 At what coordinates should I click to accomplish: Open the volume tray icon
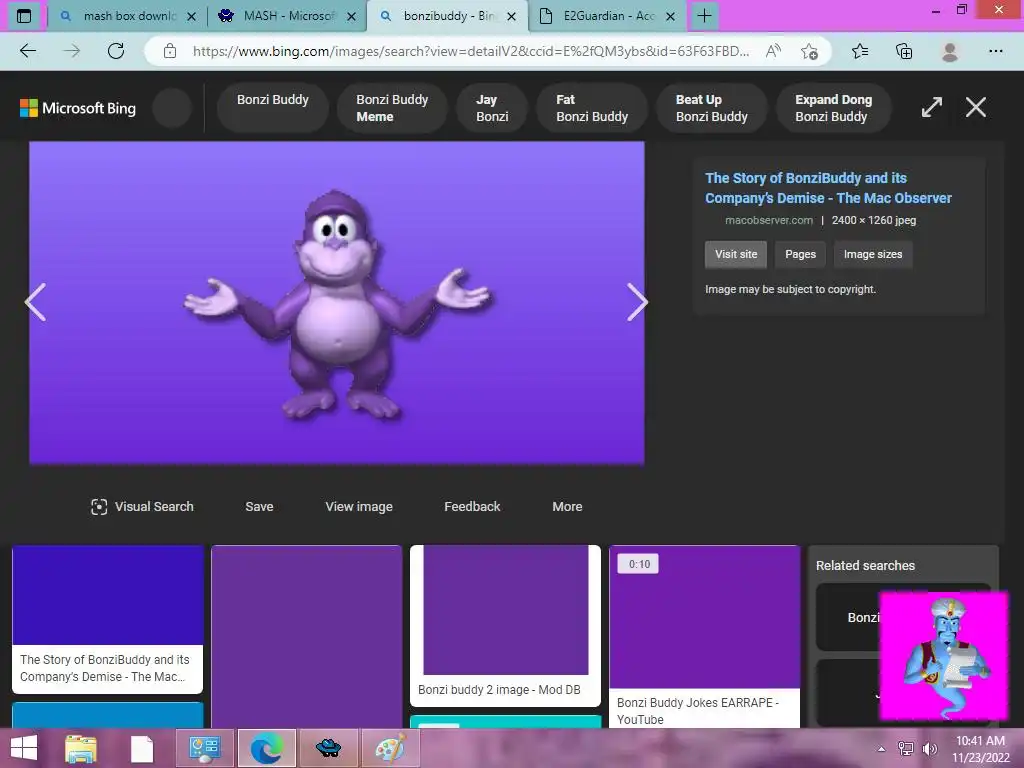929,748
